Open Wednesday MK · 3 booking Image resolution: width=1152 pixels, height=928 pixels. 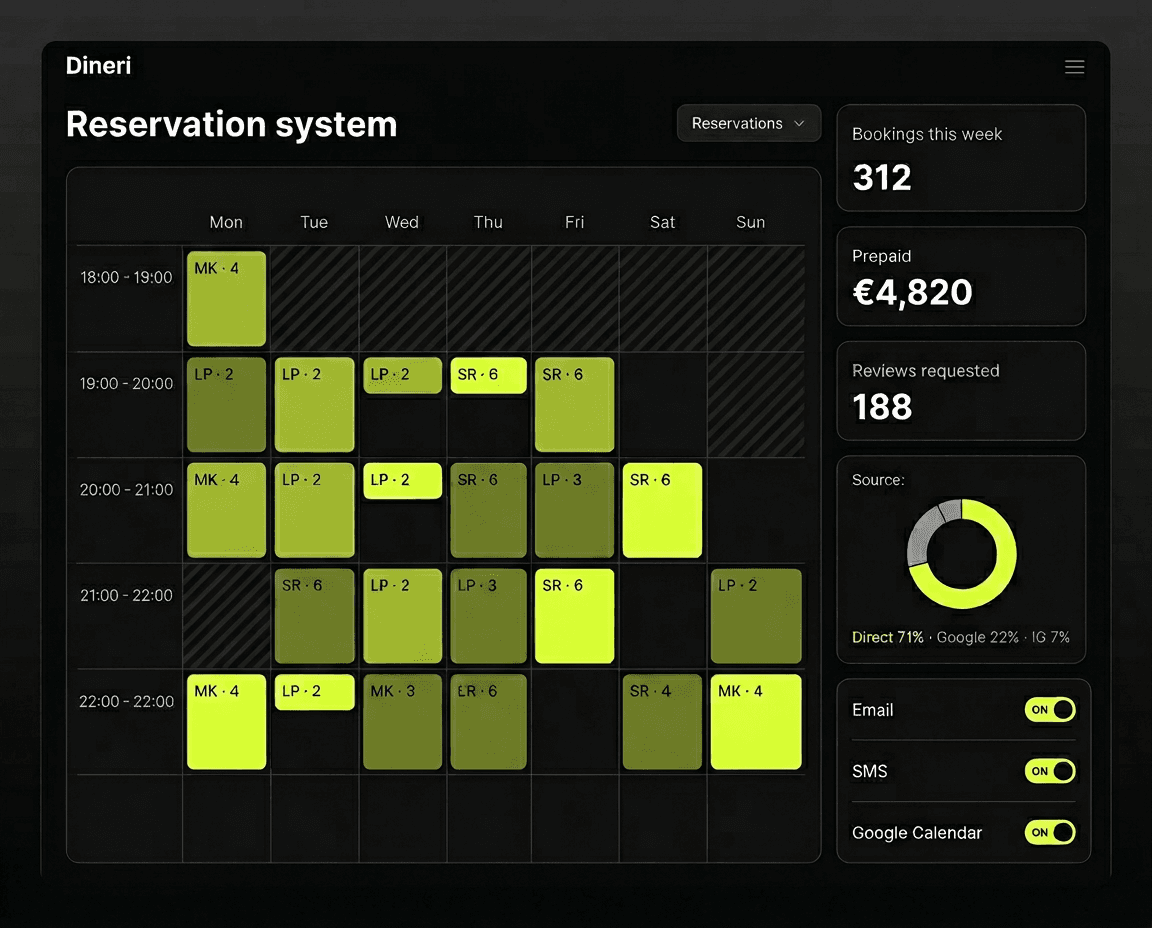click(x=403, y=722)
